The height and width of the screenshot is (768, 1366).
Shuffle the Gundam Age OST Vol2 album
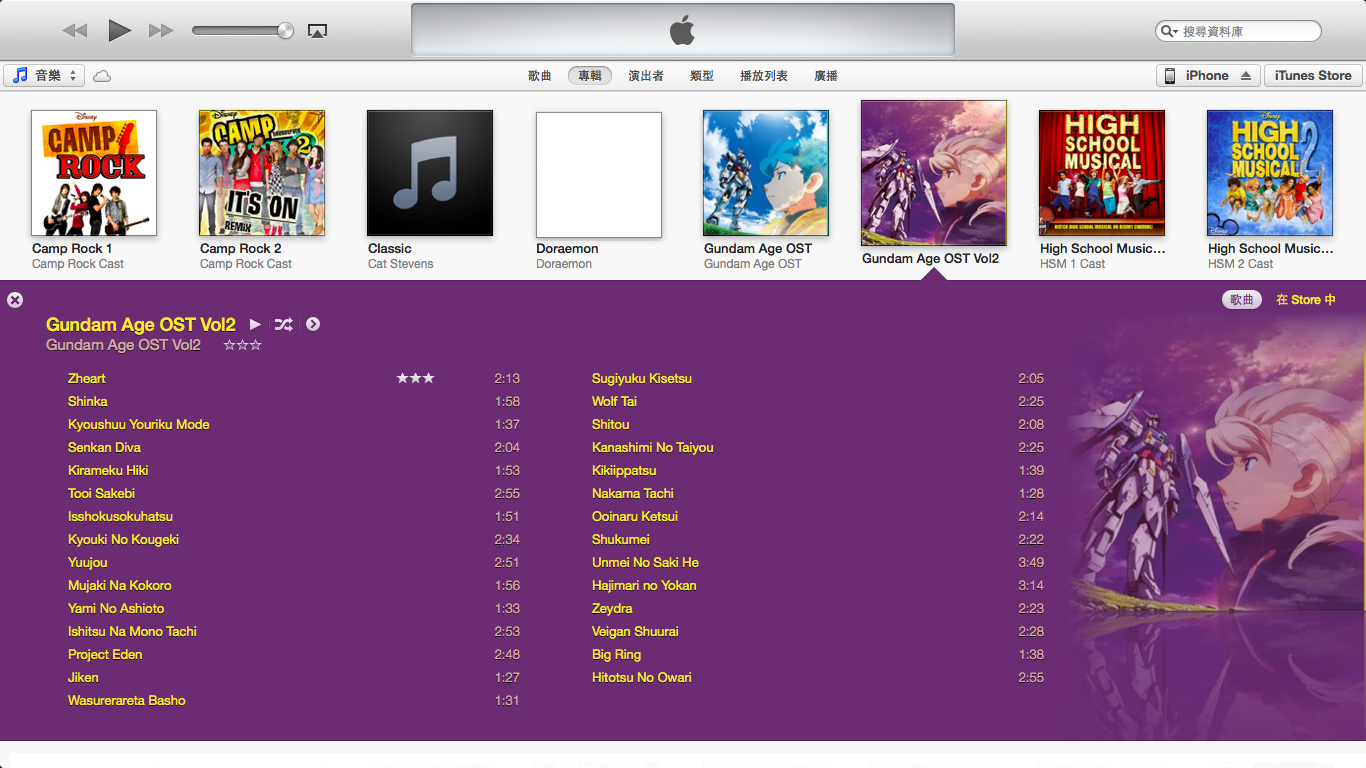click(284, 324)
